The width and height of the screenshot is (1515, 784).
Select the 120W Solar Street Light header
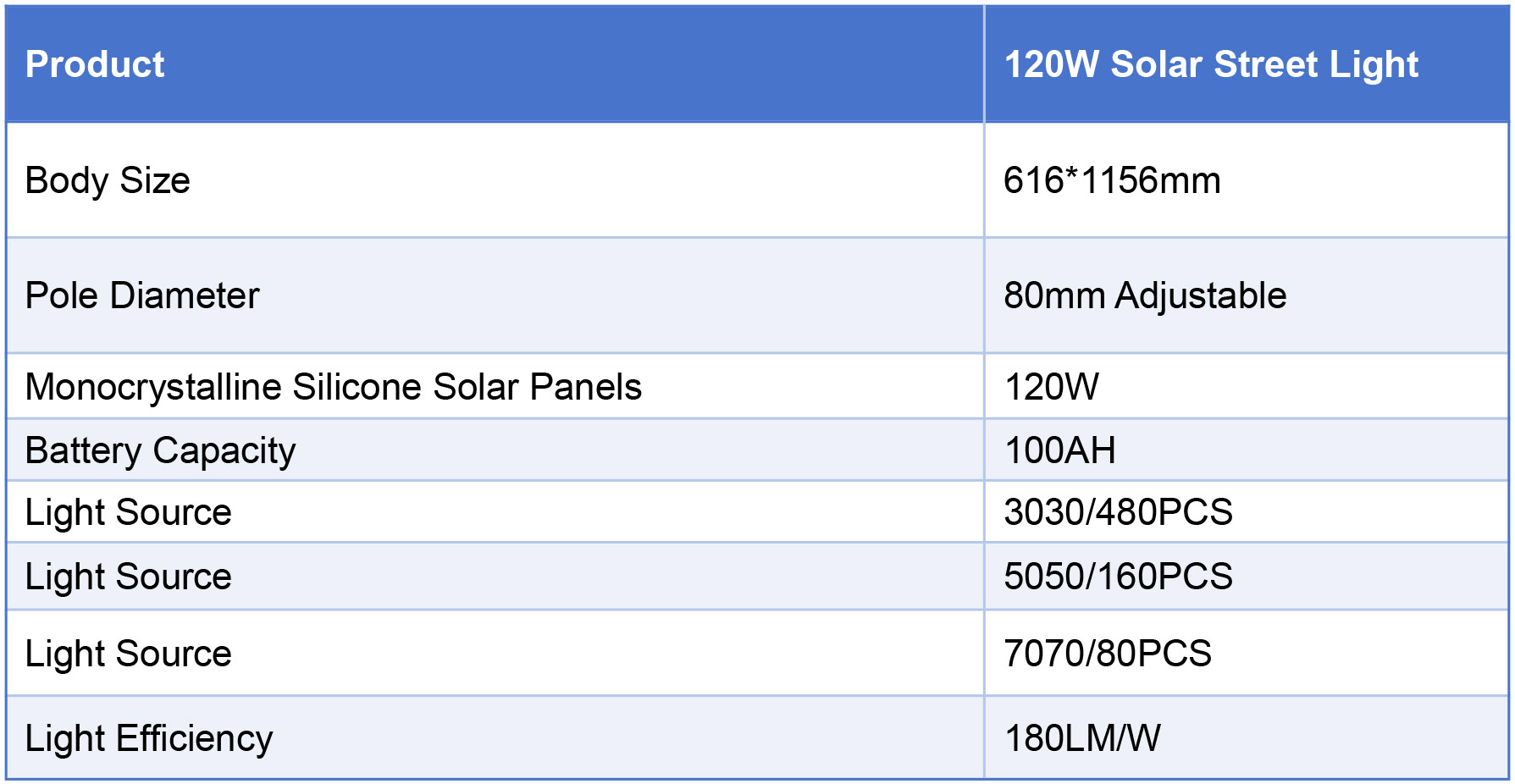click(x=1210, y=64)
